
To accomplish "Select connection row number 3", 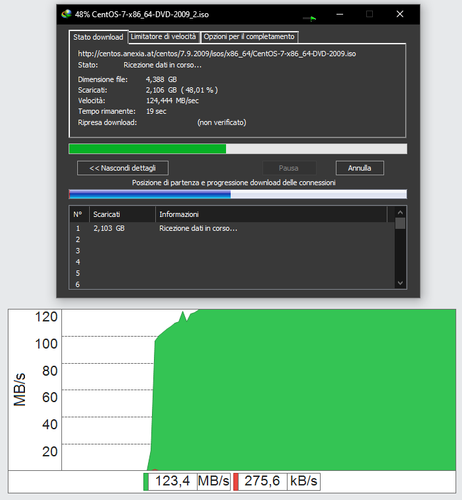I will [232, 251].
